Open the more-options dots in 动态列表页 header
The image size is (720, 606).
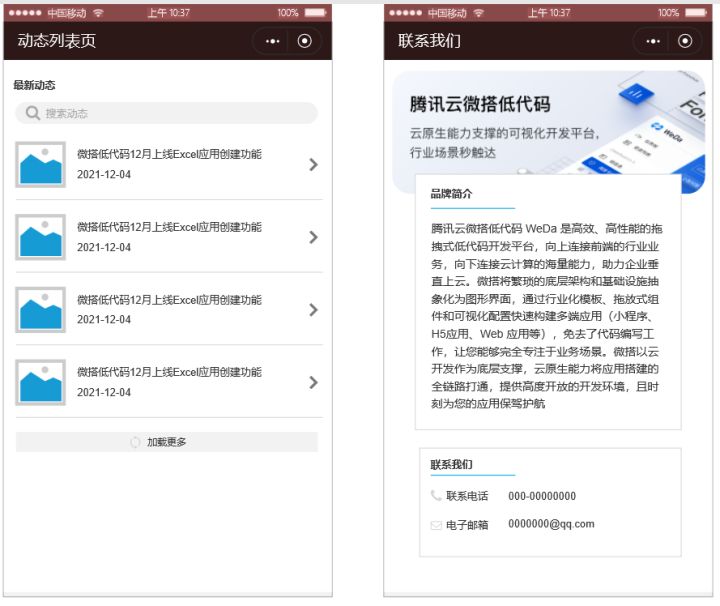[272, 41]
